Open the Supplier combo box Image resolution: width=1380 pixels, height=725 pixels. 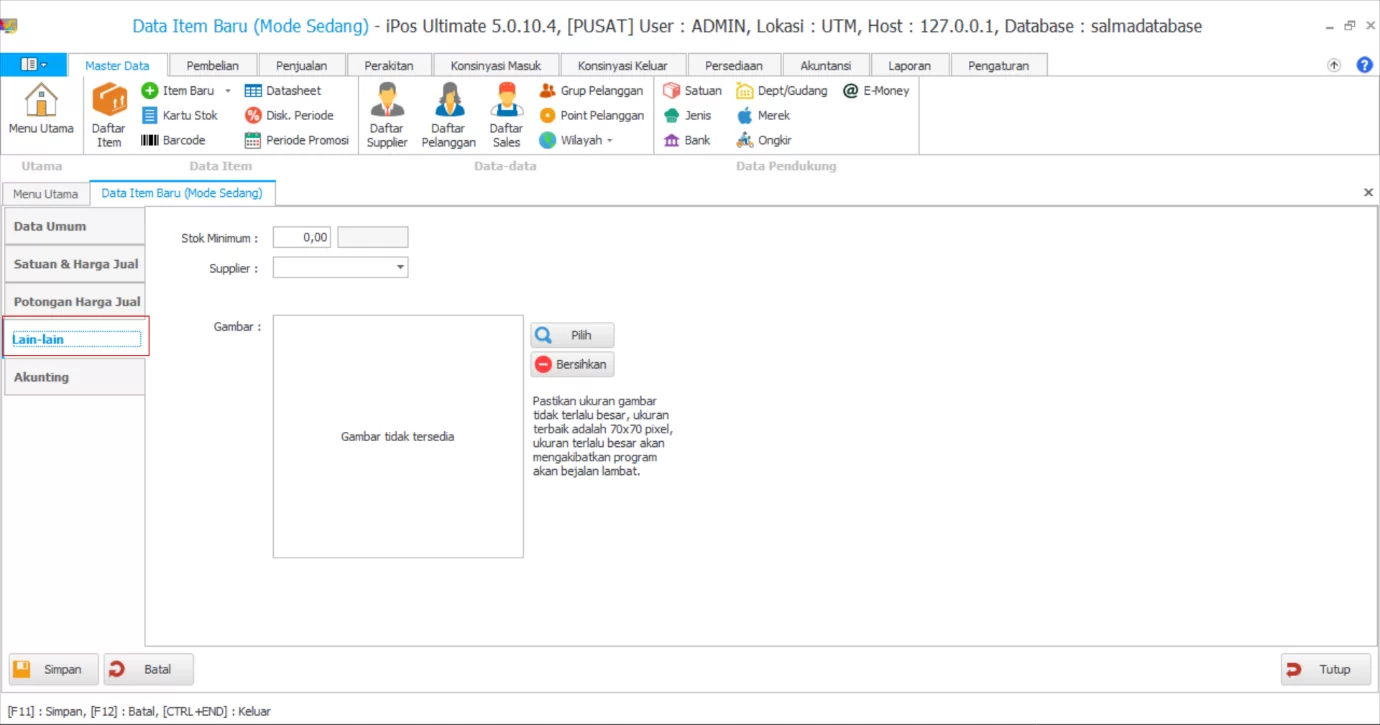[341, 267]
